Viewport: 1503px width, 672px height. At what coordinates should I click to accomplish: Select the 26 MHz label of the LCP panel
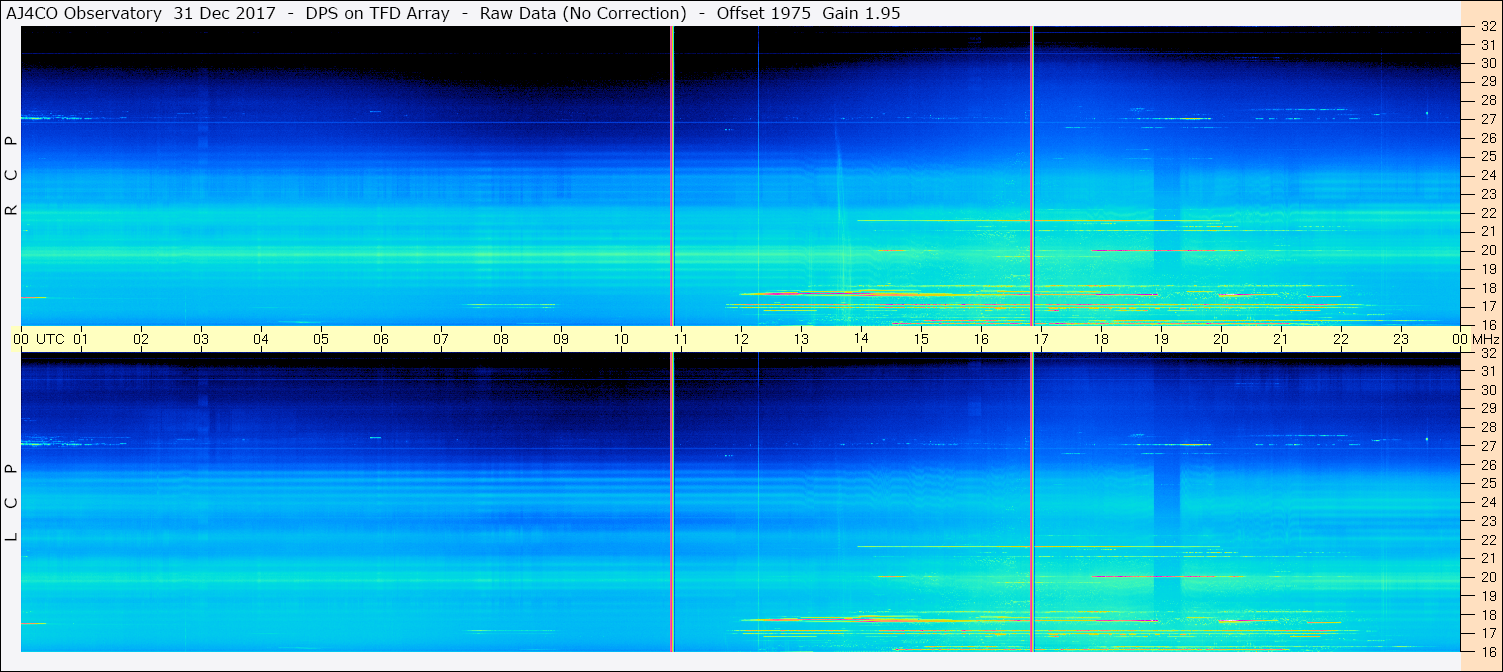click(1487, 465)
